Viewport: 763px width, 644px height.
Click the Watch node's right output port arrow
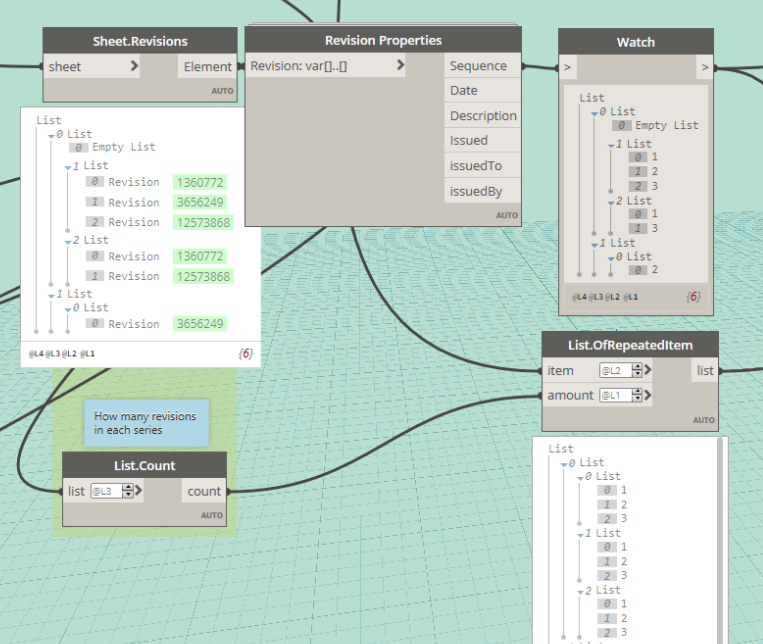click(x=704, y=68)
